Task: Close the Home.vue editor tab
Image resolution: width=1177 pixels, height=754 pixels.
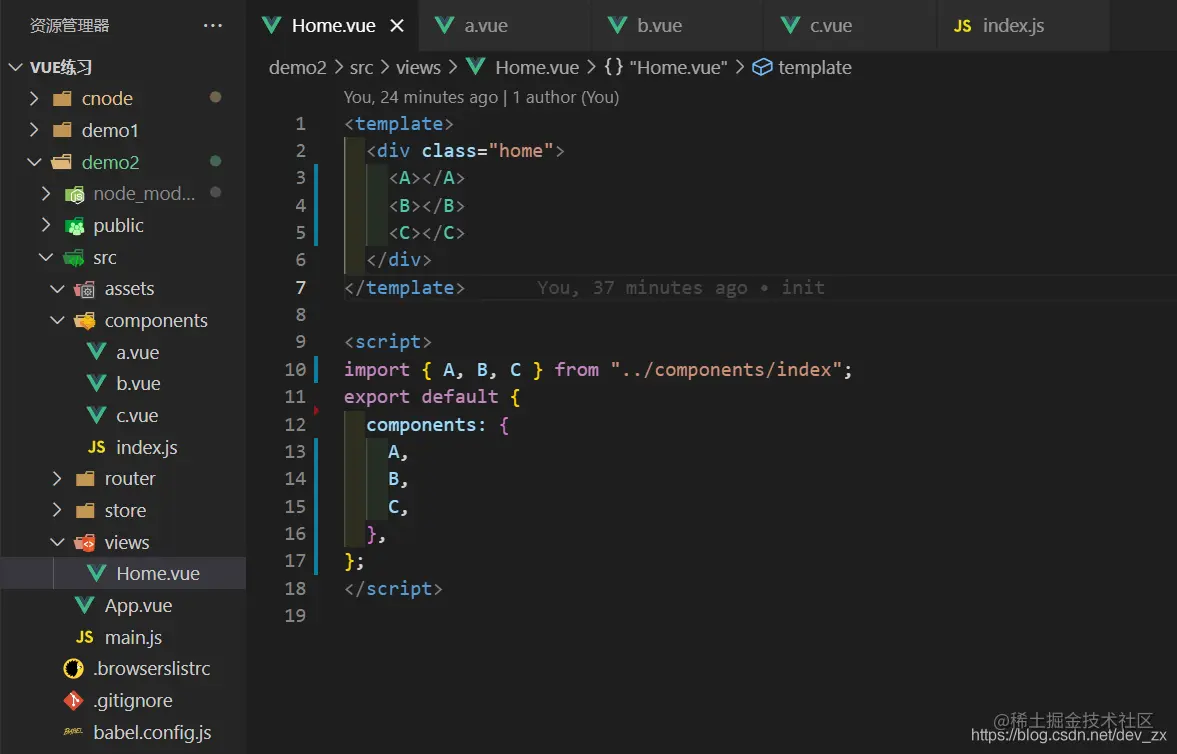Action: (397, 26)
